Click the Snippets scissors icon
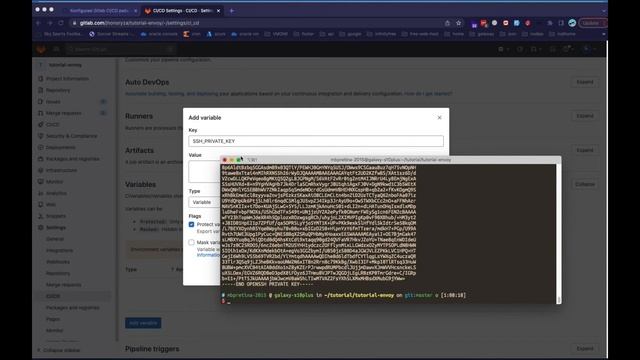This screenshot has width=640, height=360. coord(40,216)
